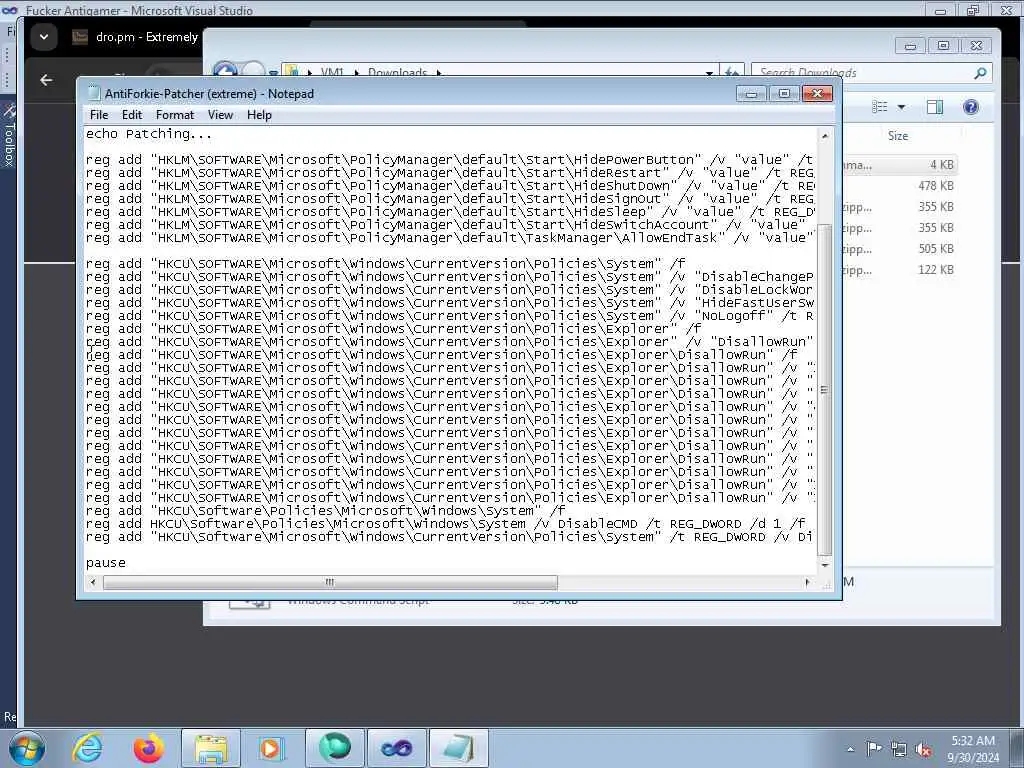Select the dro.pm - Extremely tab

pos(136,37)
